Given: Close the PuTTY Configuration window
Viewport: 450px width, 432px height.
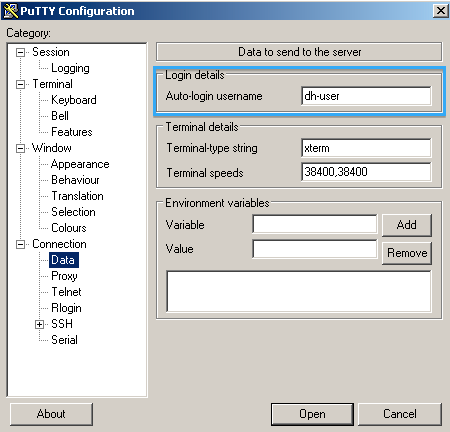Looking at the screenshot, I should tap(441, 11).
